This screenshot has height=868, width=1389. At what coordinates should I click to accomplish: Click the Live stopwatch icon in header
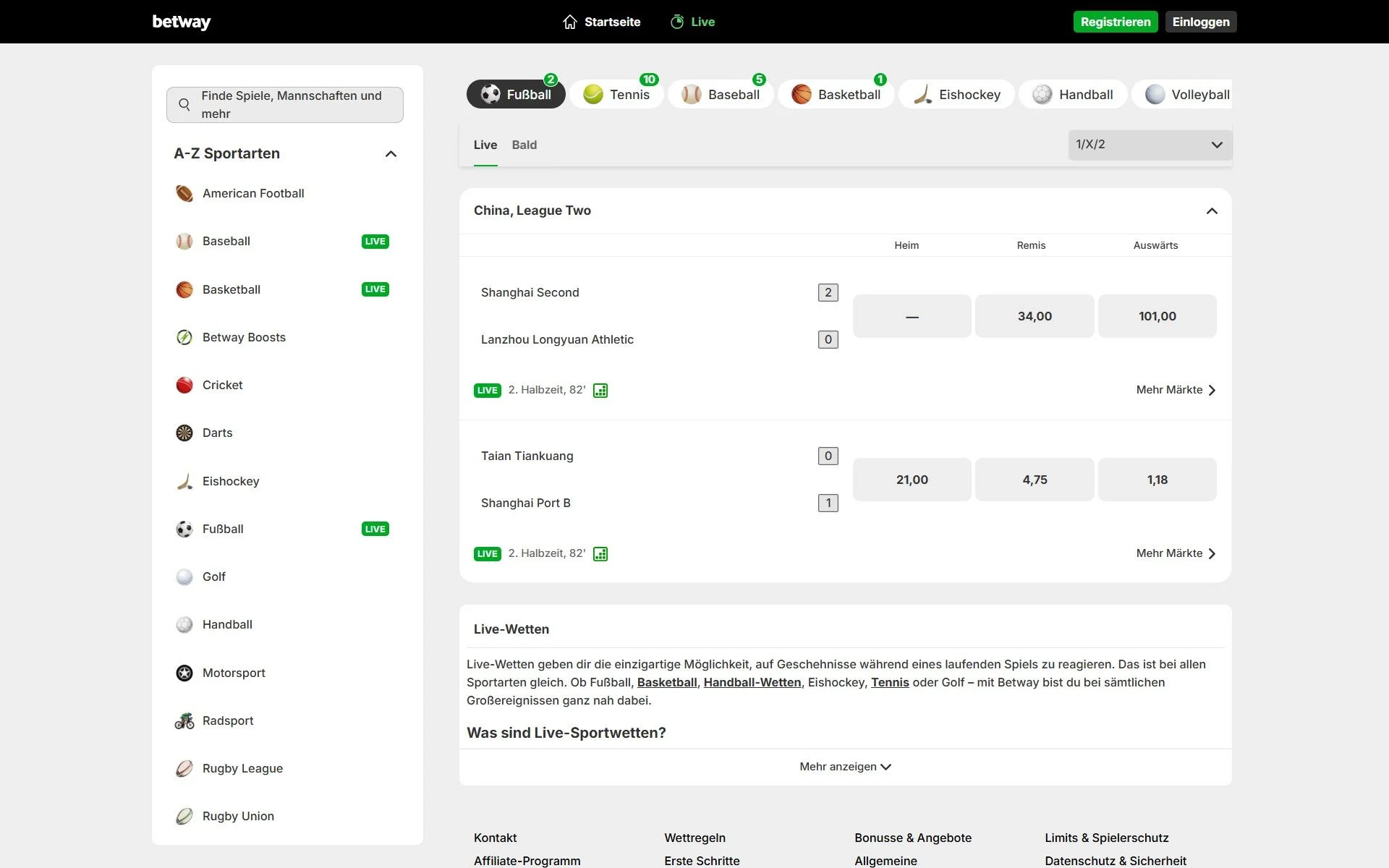tap(677, 22)
